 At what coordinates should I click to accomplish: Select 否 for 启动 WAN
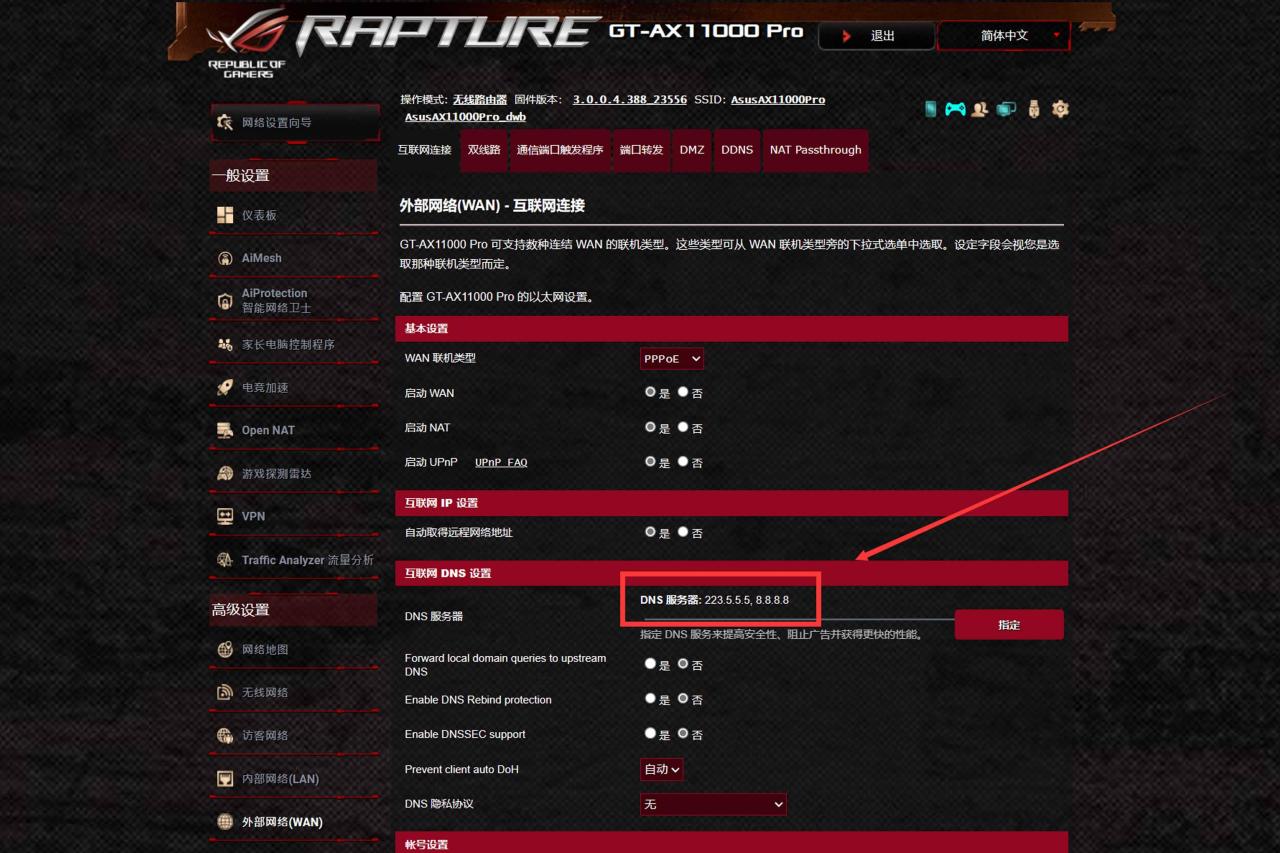tap(683, 392)
